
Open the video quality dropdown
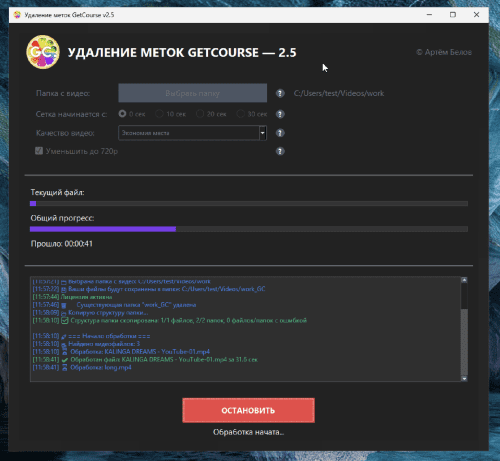(192, 133)
